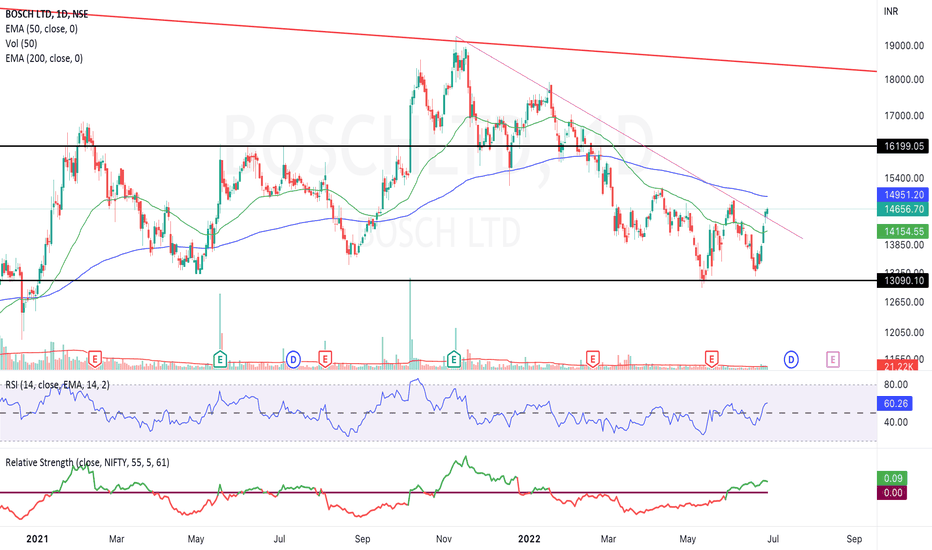
Task: Click the 13850.00 price axis tick
Action: 904,245
